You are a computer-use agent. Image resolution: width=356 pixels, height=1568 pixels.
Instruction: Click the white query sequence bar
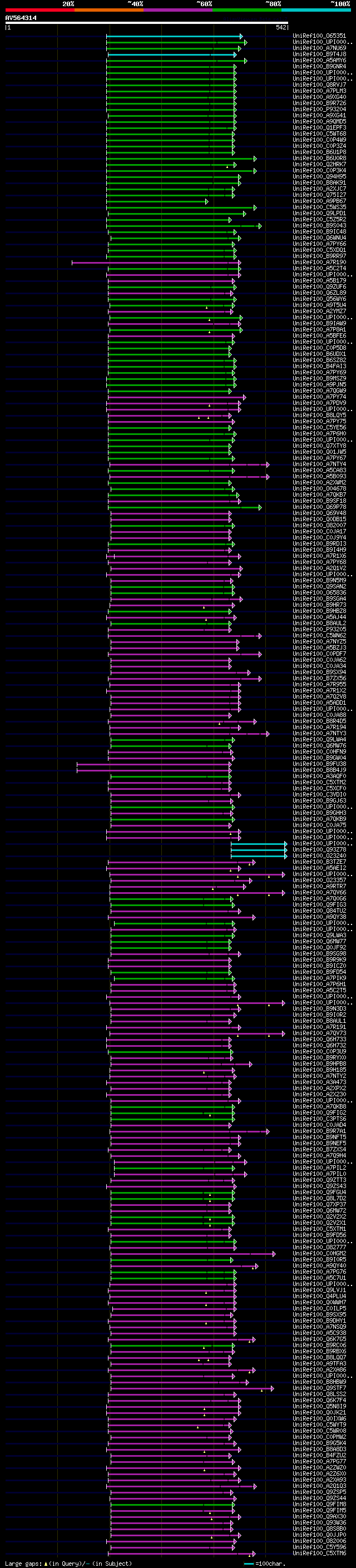[146, 22]
